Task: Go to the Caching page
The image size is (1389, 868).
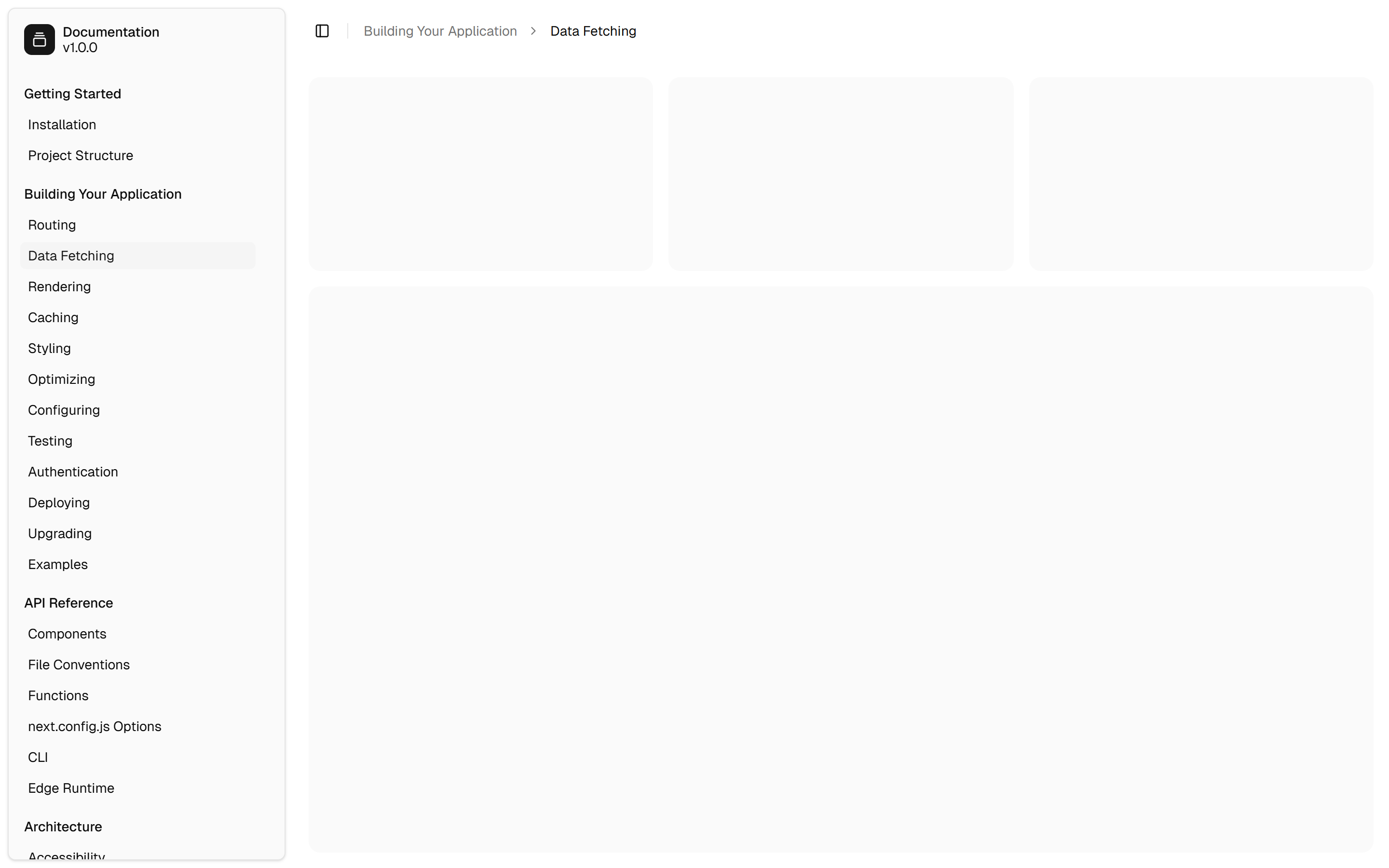Action: click(53, 317)
